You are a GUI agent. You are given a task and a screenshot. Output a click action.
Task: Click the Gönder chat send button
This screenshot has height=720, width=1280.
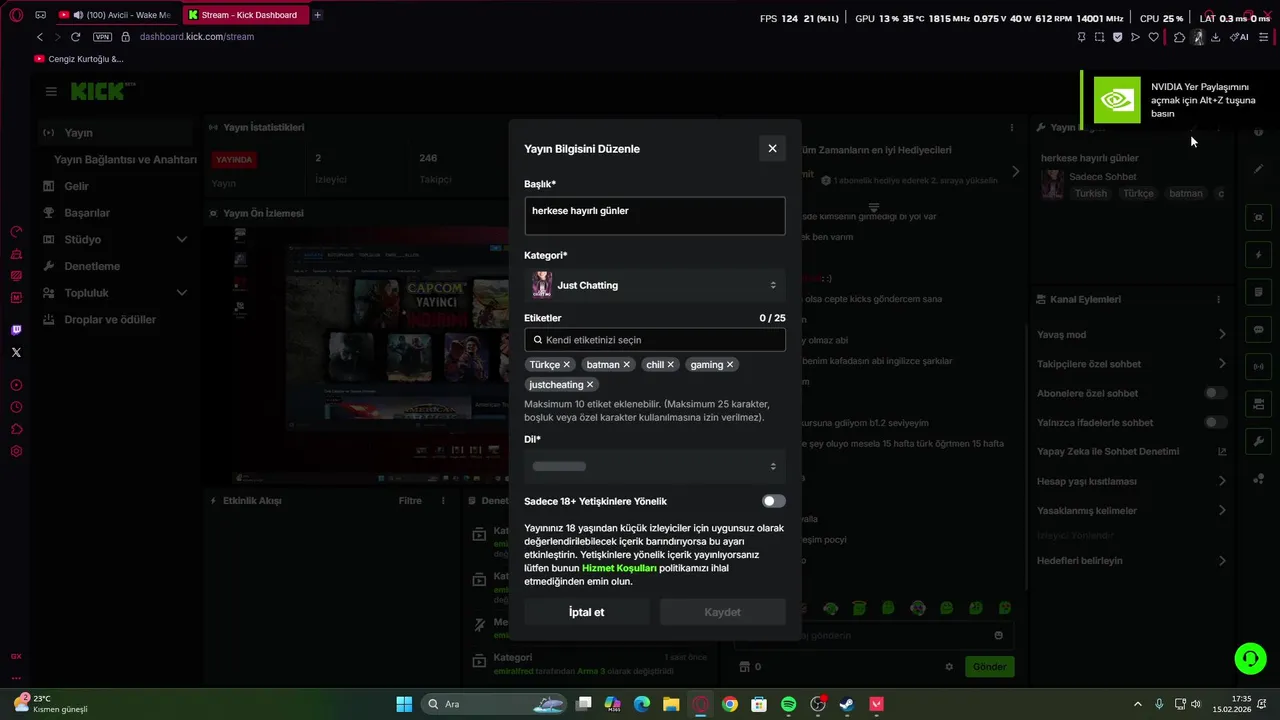(x=989, y=666)
